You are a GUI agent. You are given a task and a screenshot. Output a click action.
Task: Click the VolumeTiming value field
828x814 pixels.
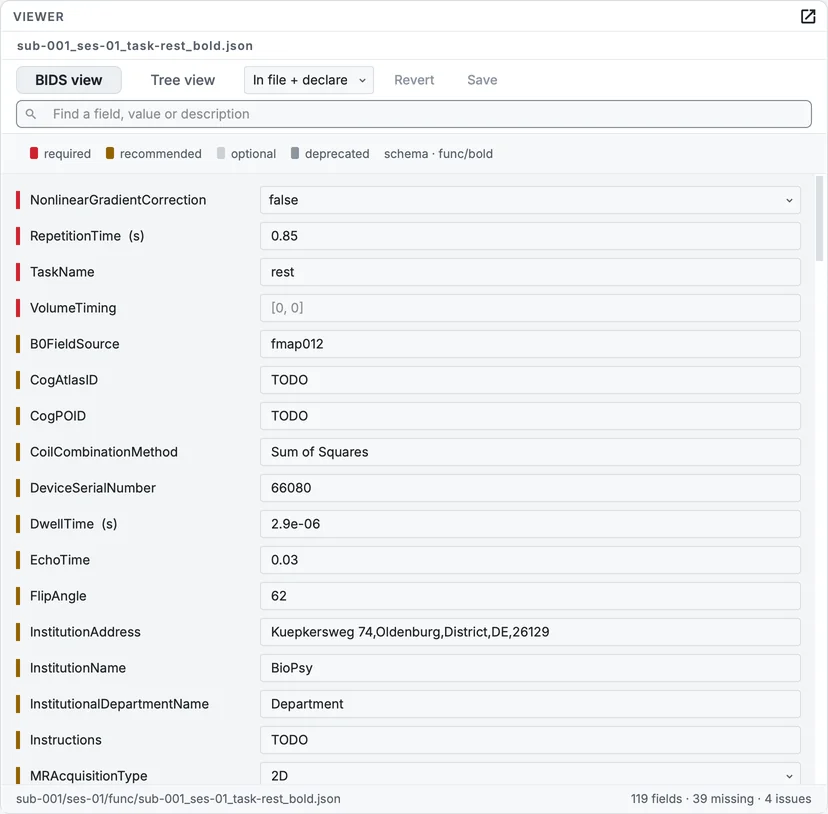530,308
